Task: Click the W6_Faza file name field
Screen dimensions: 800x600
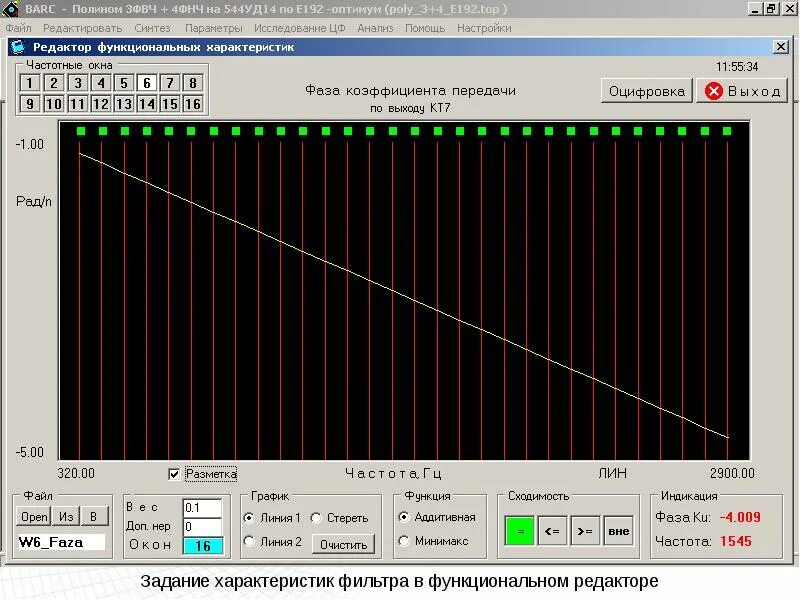Action: pyautogui.click(x=61, y=542)
